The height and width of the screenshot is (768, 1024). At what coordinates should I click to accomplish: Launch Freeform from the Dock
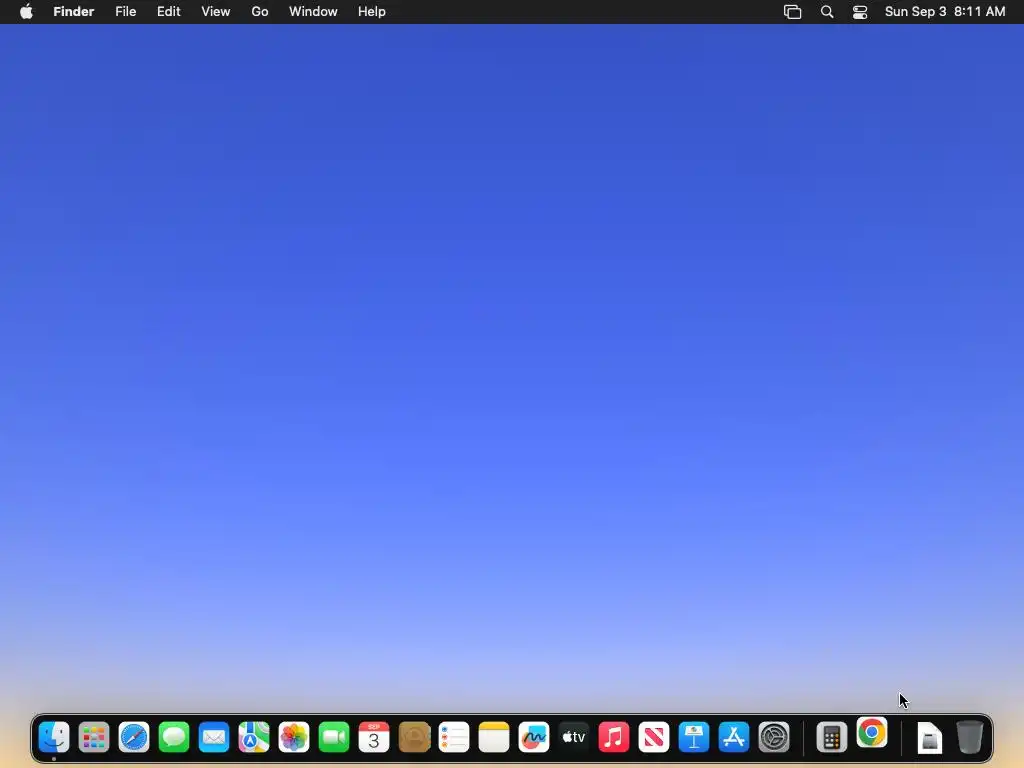[534, 738]
